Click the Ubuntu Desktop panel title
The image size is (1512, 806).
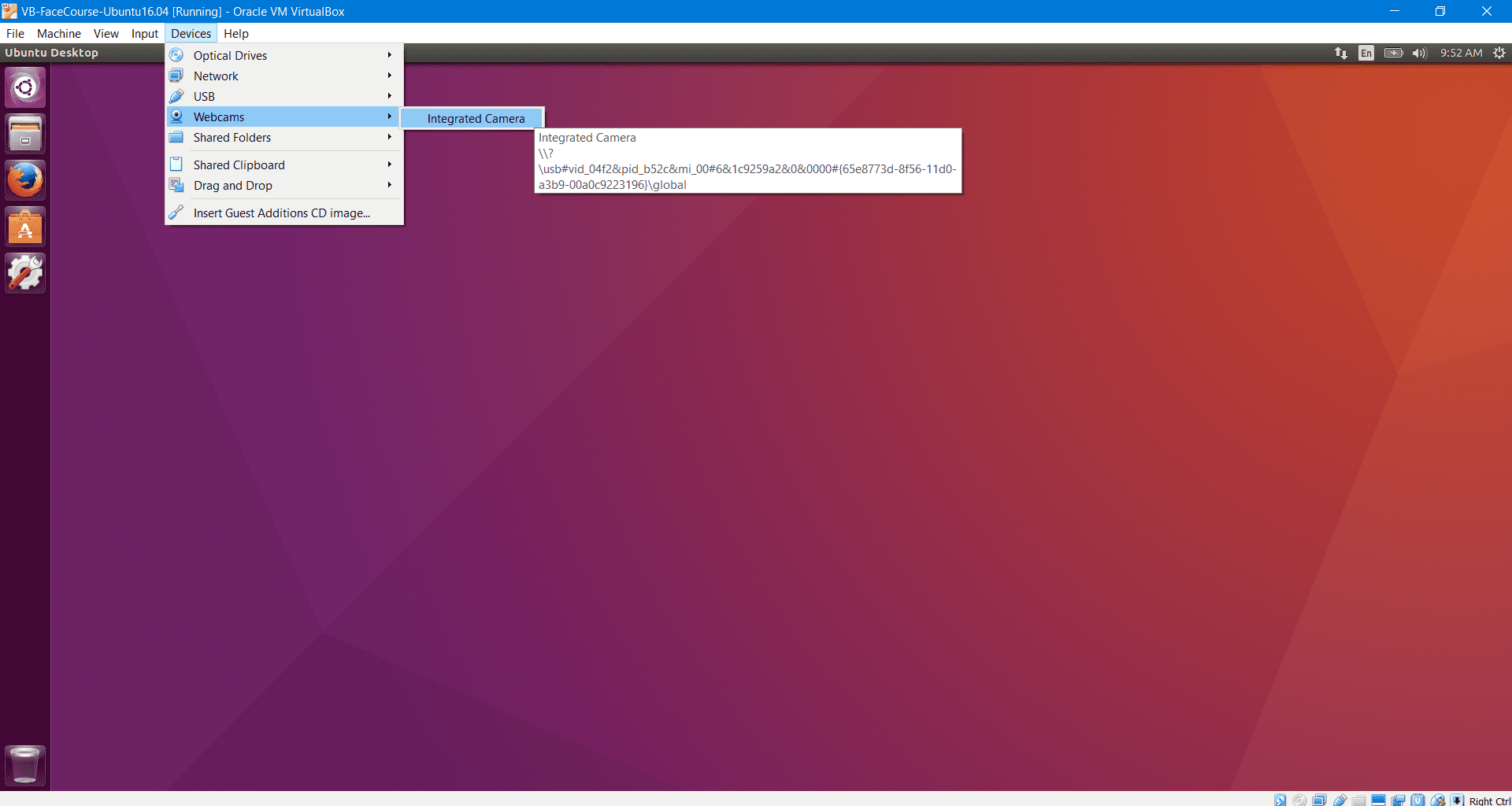(x=51, y=53)
